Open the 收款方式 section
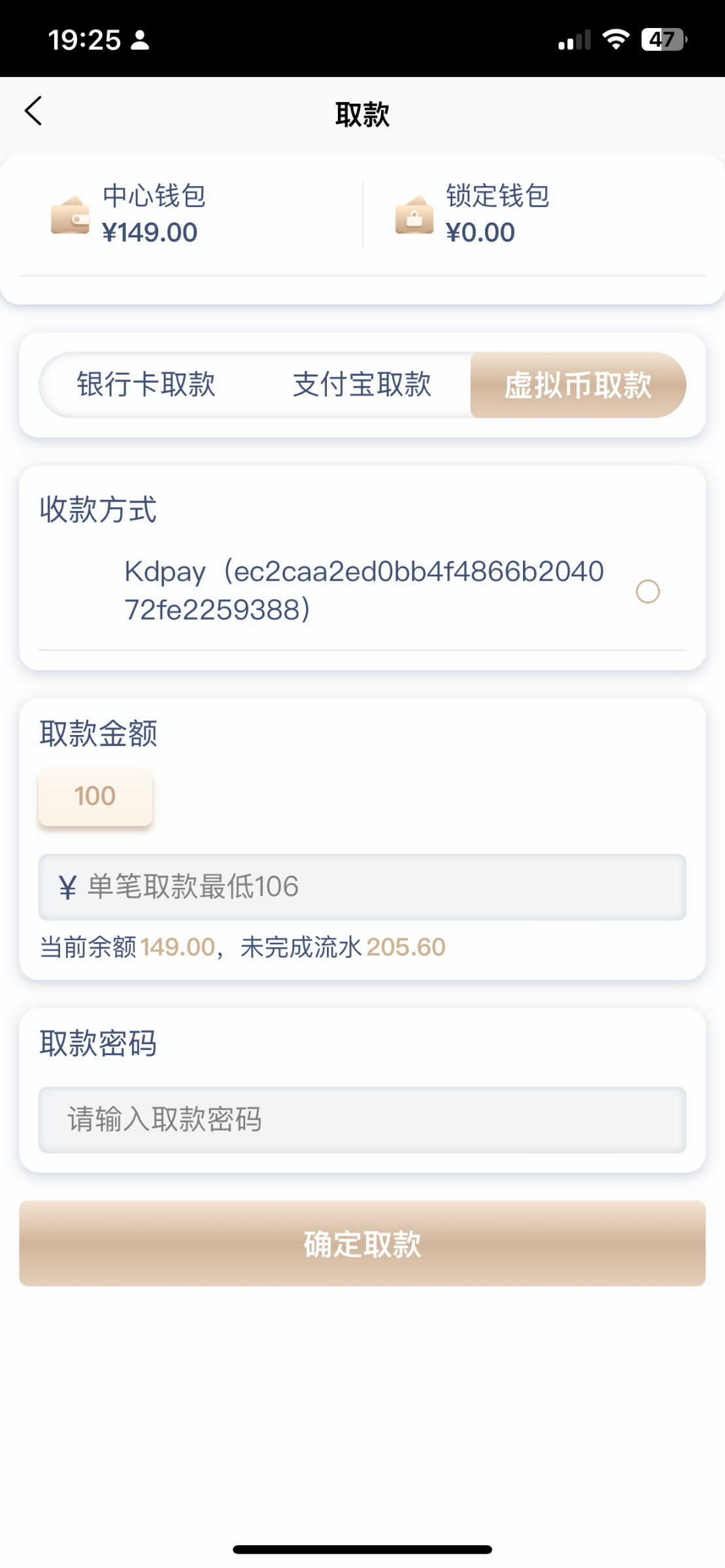The image size is (725, 1568). pos(98,511)
